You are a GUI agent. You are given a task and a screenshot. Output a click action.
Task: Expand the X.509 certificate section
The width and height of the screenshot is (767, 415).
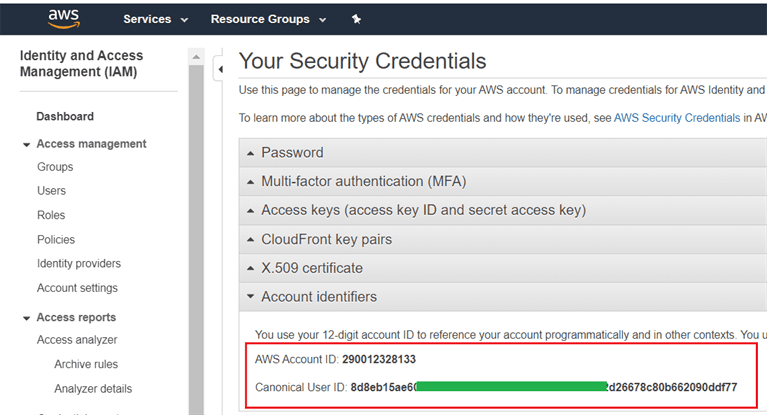coord(311,268)
